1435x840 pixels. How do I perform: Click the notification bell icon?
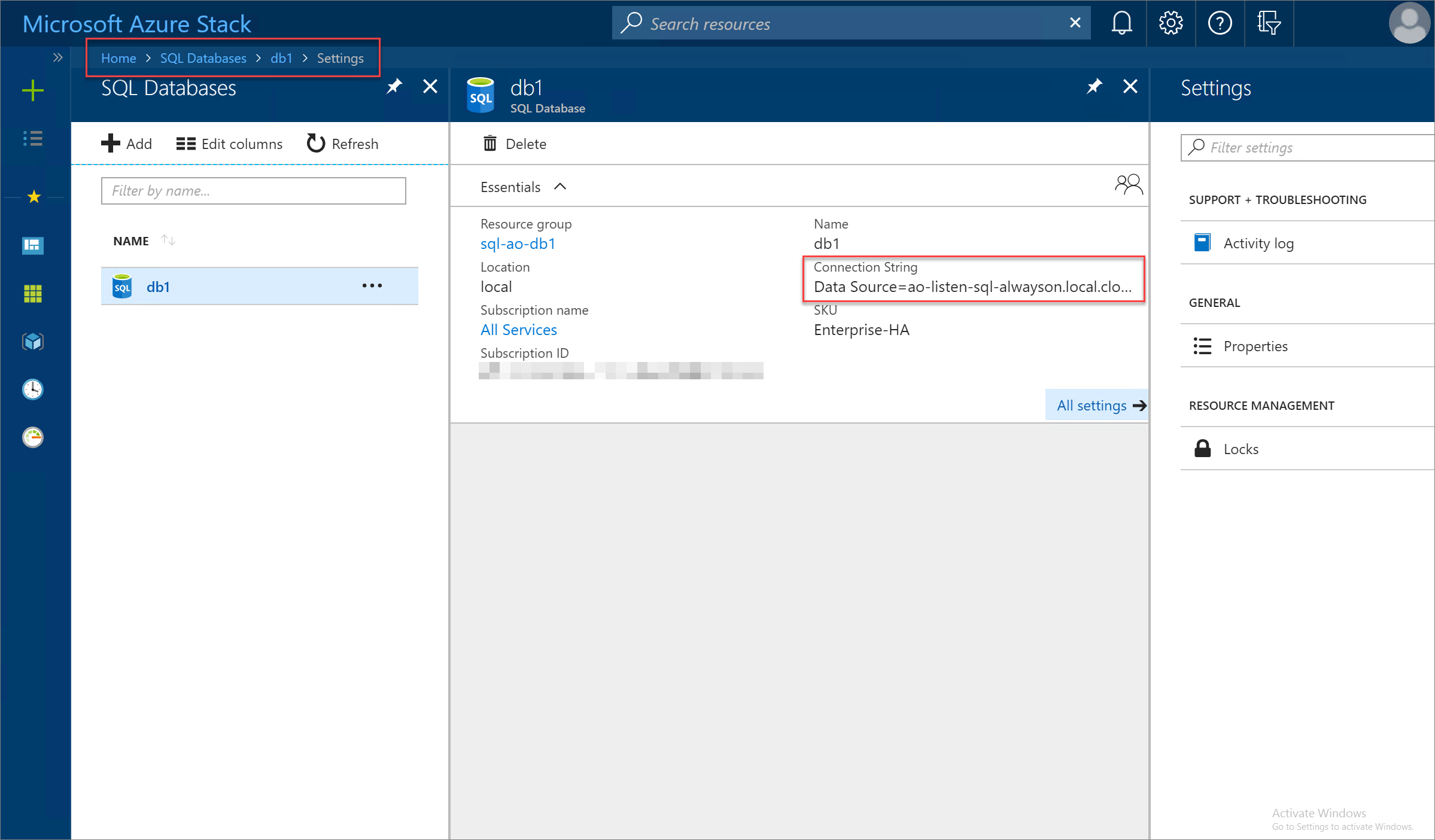[1121, 22]
